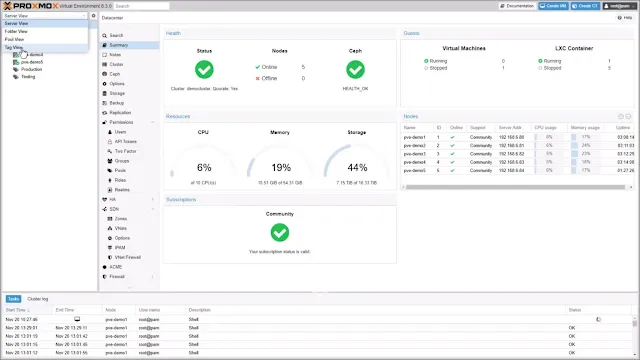Screen dimensions: 640x360
Task: Expand the HA submenu arrow
Action: pos(153,200)
